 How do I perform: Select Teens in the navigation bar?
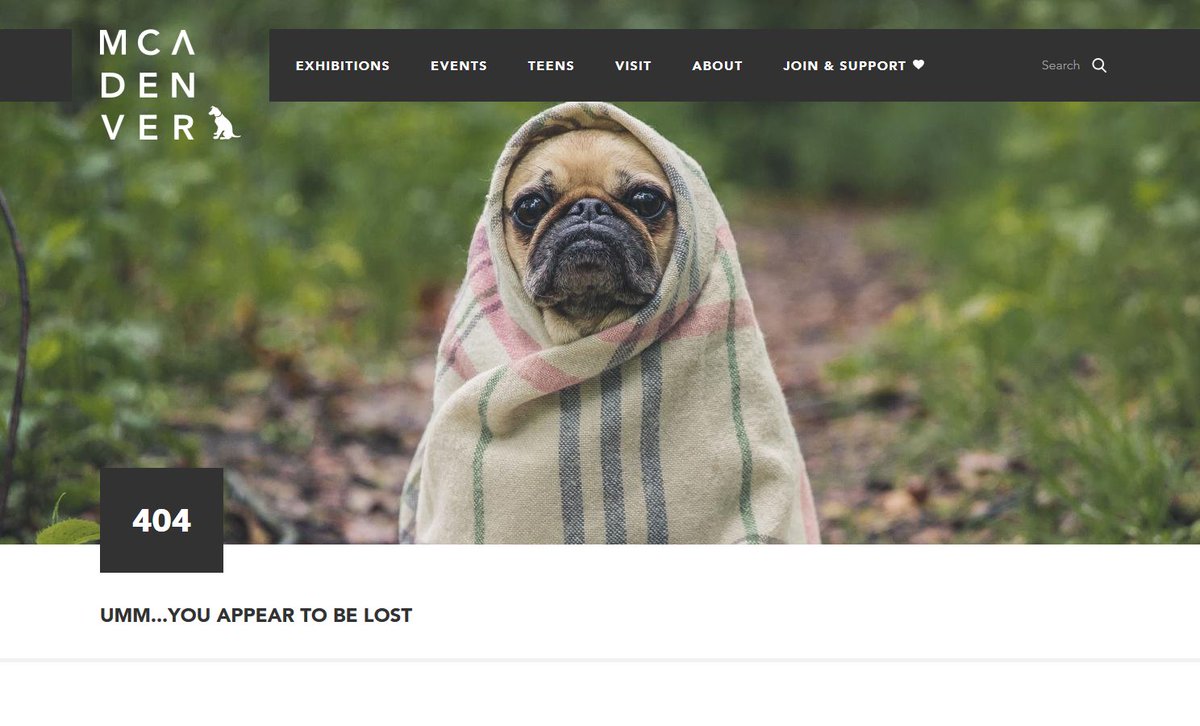click(551, 66)
